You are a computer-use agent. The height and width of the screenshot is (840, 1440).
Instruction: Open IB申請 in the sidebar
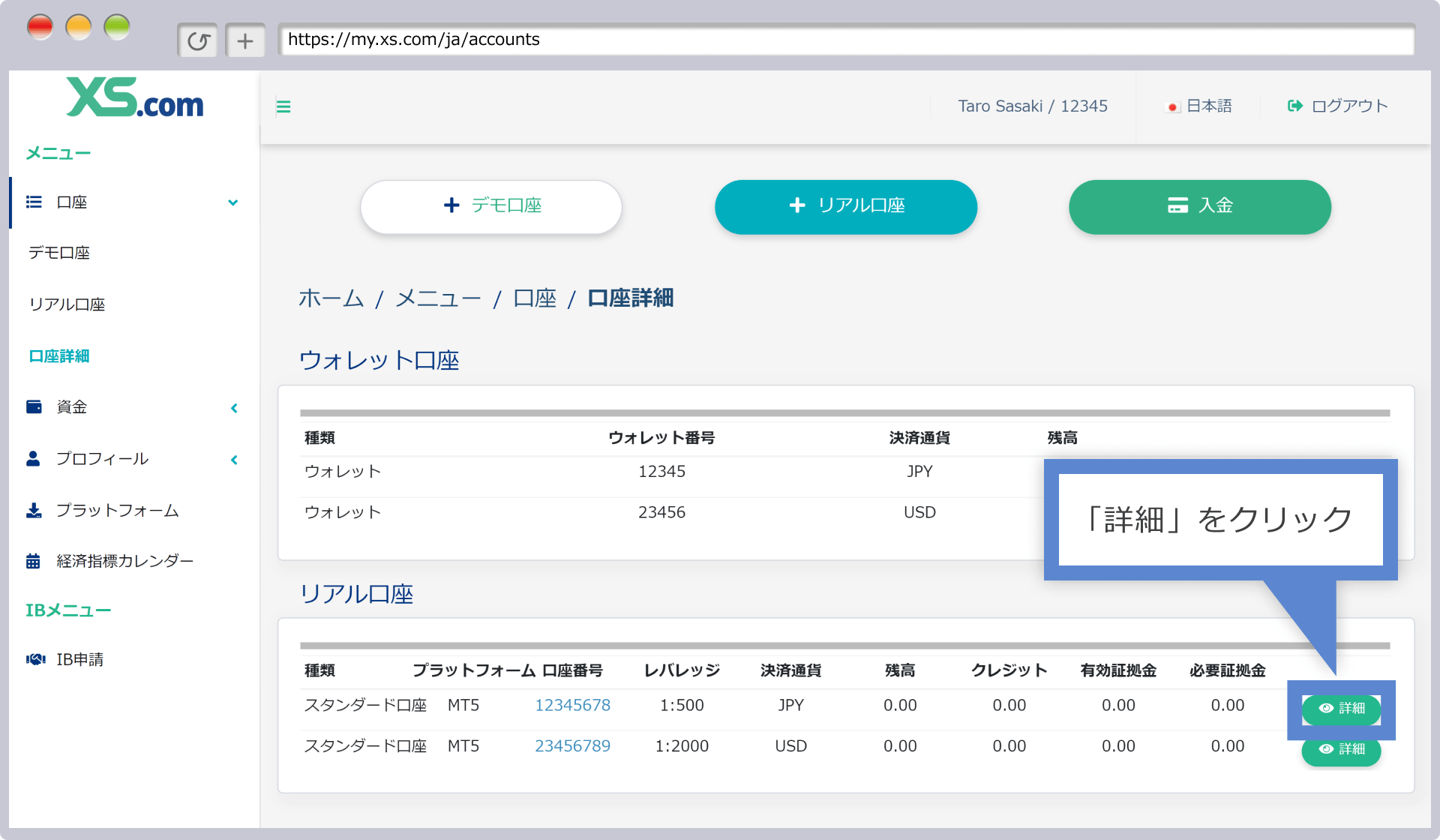(x=80, y=659)
